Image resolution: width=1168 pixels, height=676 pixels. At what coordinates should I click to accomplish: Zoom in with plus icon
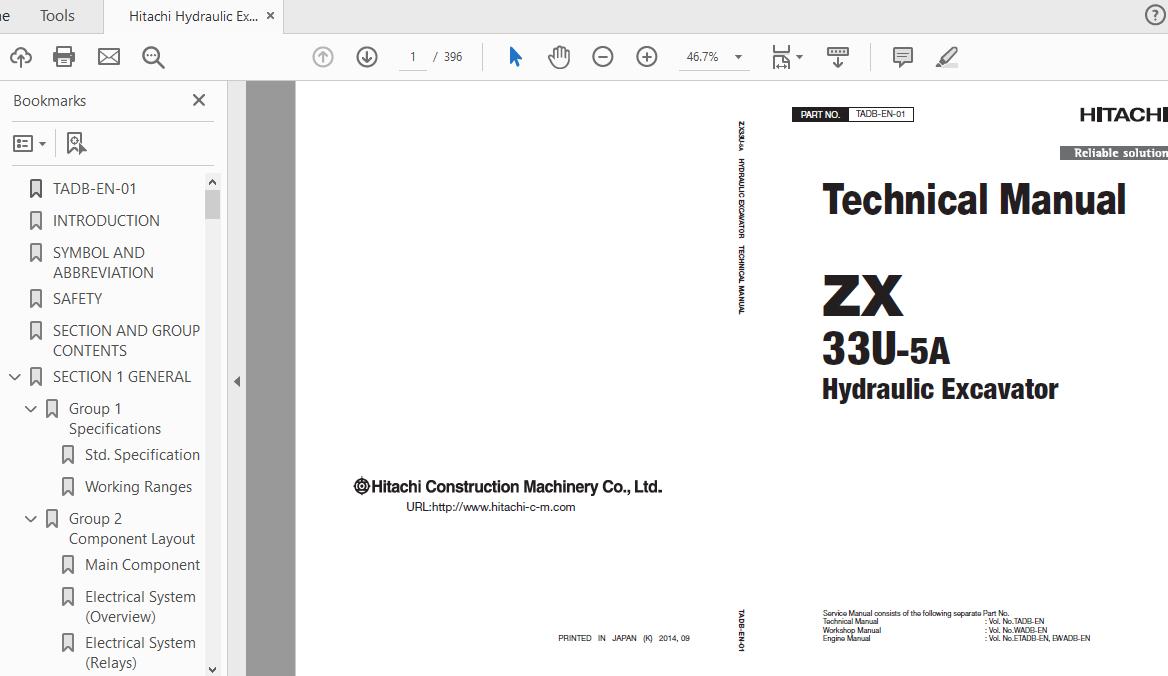(647, 57)
